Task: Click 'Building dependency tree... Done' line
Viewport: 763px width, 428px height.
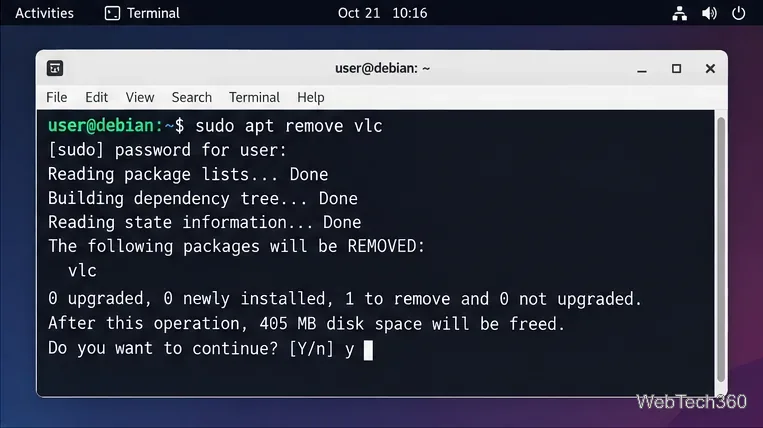Action: (x=202, y=198)
